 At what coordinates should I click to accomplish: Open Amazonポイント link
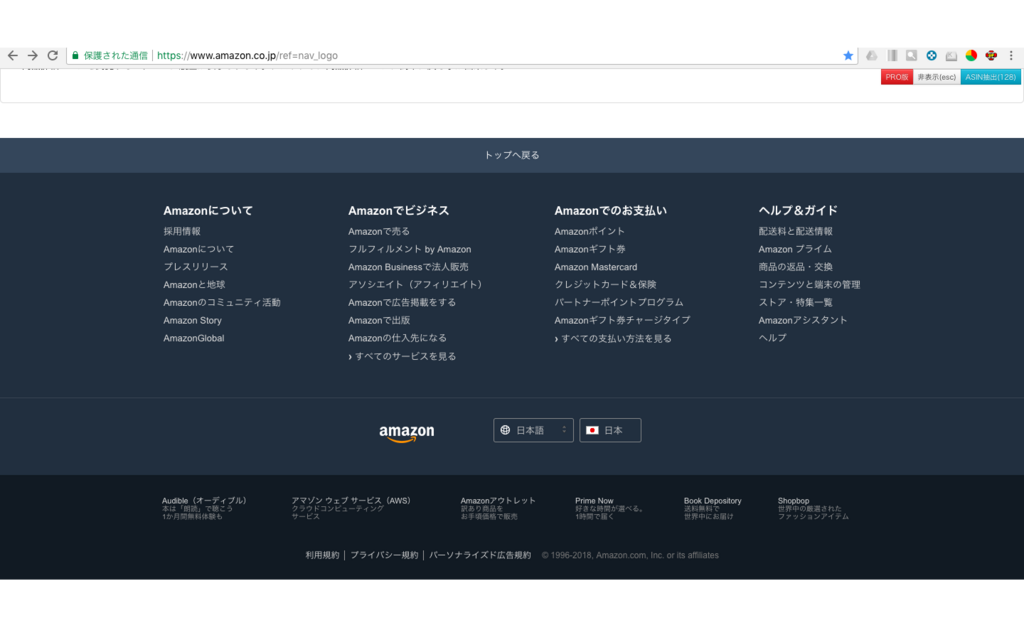(590, 231)
